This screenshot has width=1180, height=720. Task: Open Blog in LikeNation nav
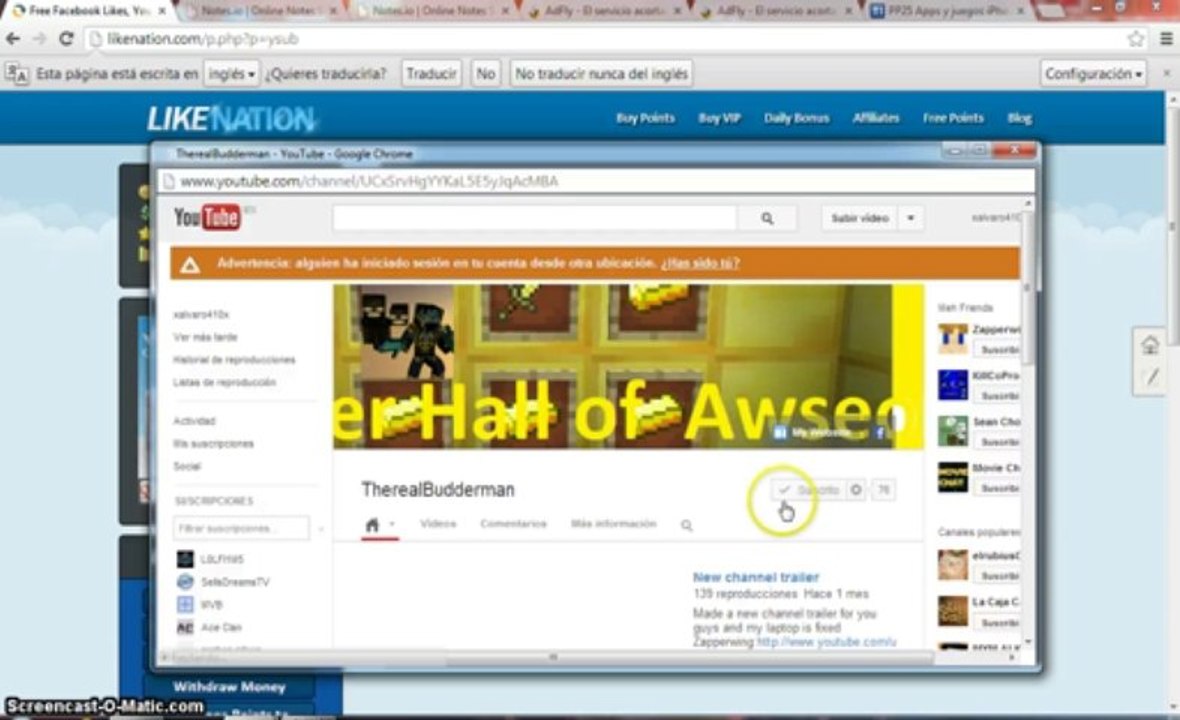pyautogui.click(x=1019, y=118)
